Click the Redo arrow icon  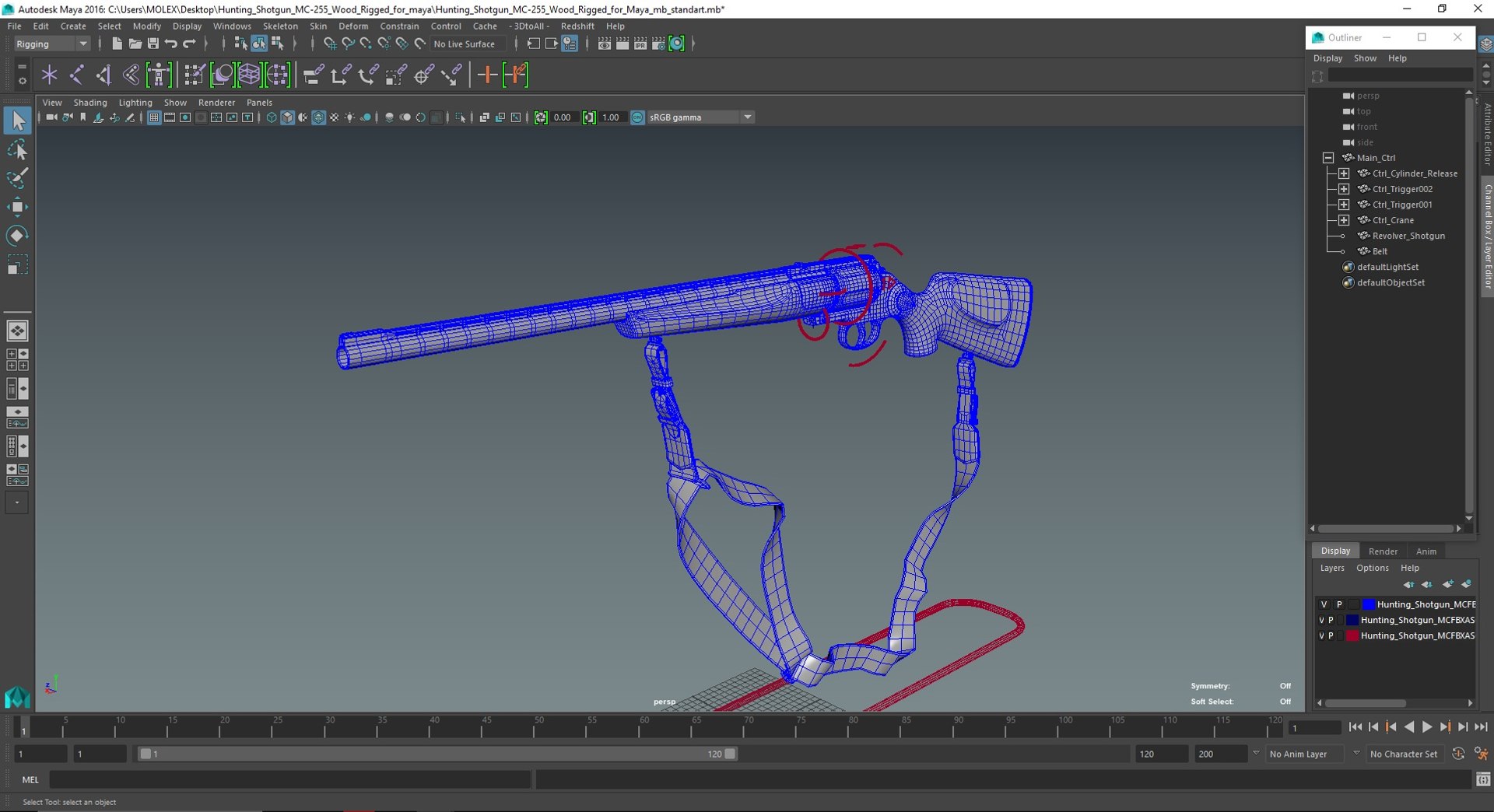[x=189, y=44]
